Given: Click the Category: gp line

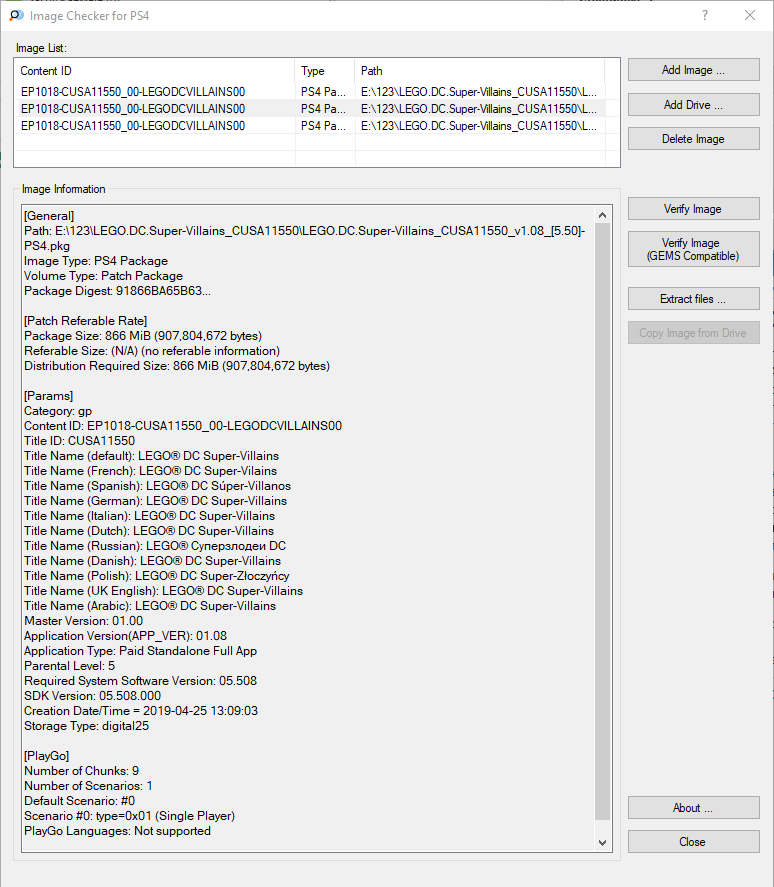Looking at the screenshot, I should (58, 411).
